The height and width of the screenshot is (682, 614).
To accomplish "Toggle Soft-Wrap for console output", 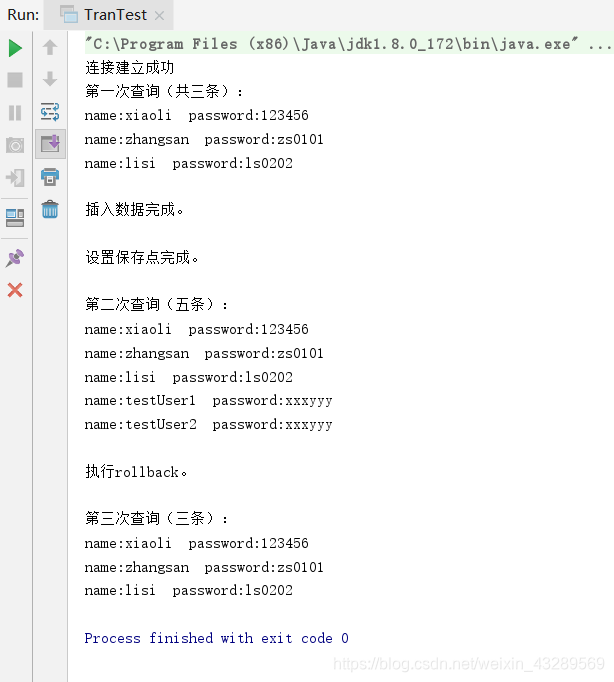I will 50,112.
